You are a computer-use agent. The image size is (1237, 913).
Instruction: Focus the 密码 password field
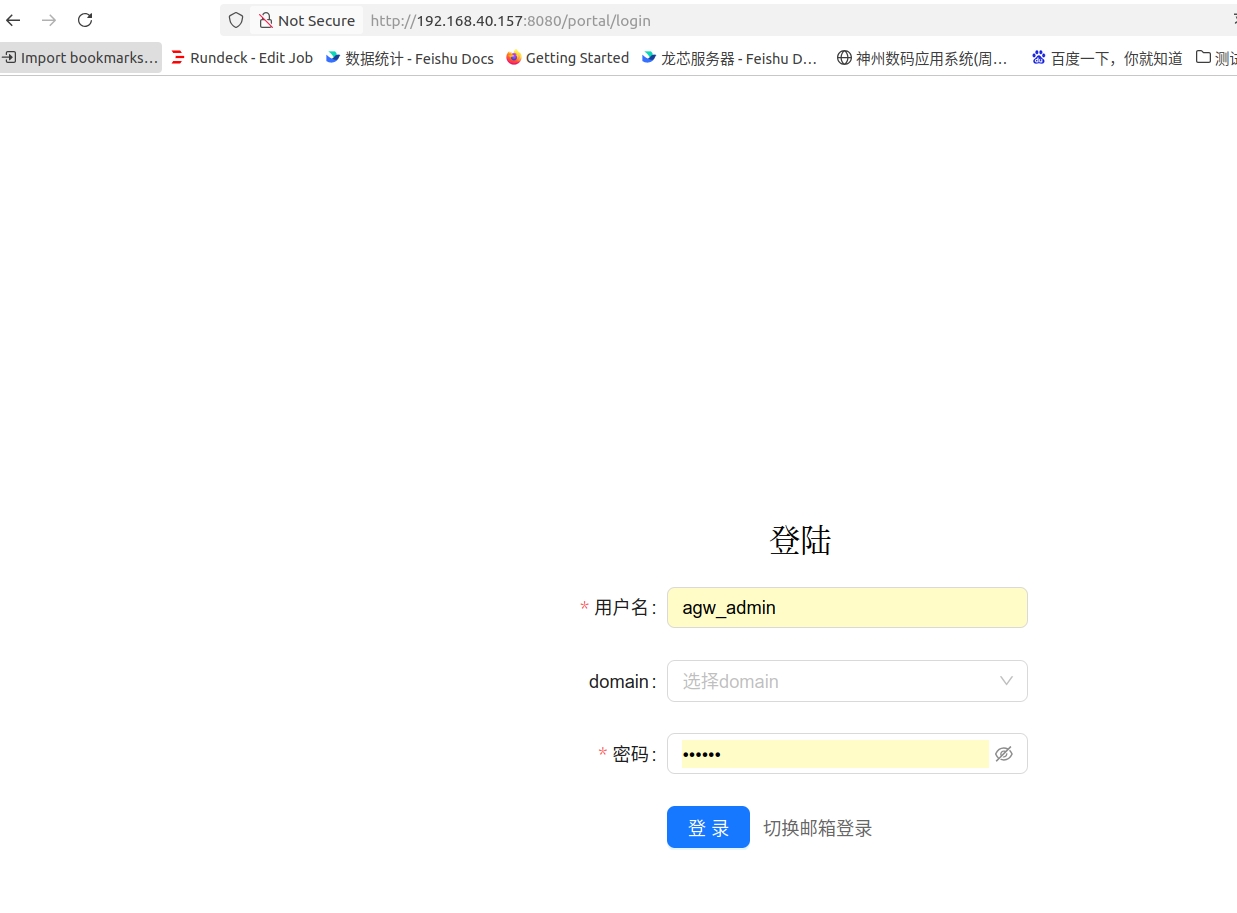tap(834, 754)
